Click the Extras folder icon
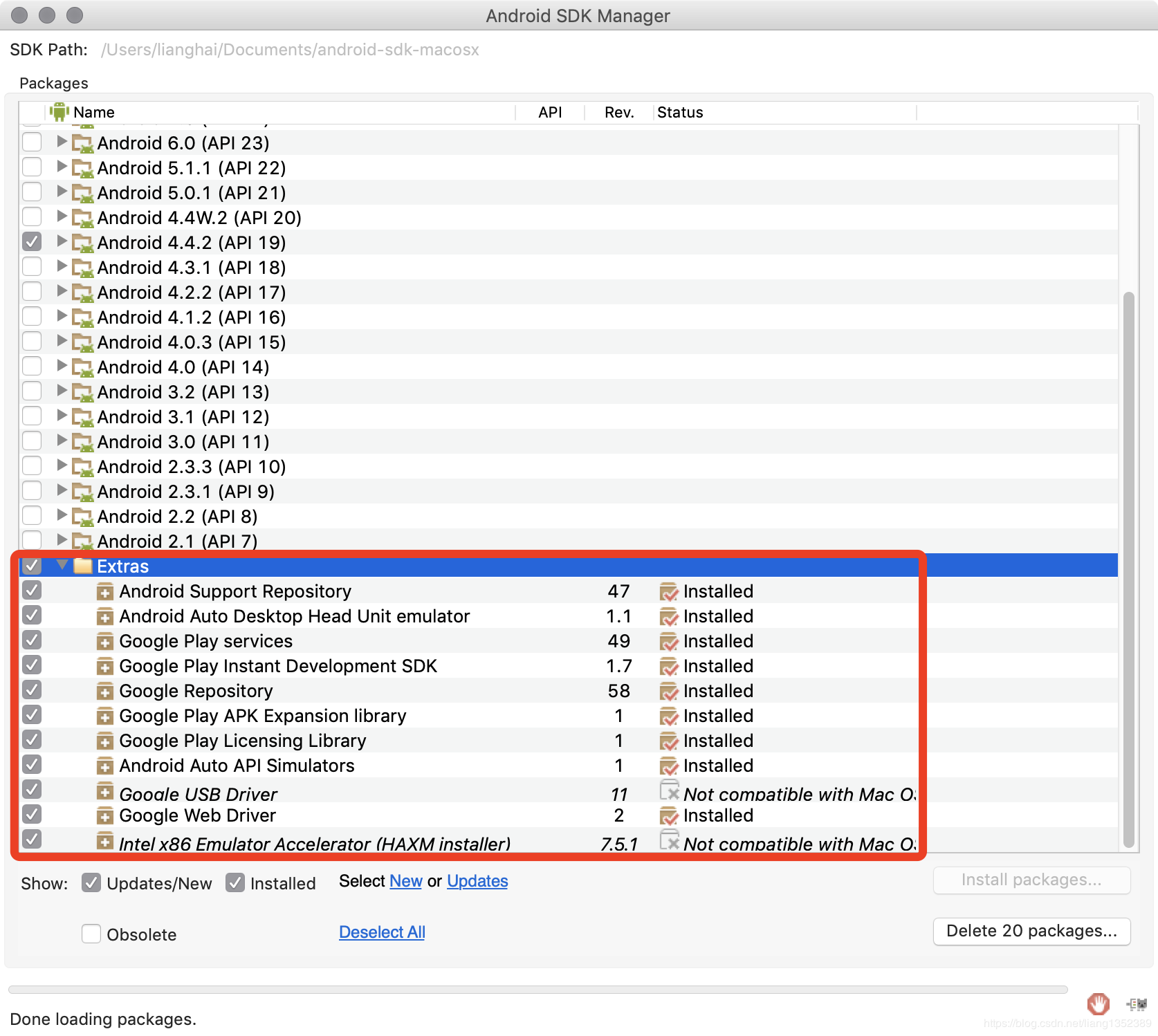Viewport: 1158px width, 1036px height. (x=83, y=566)
